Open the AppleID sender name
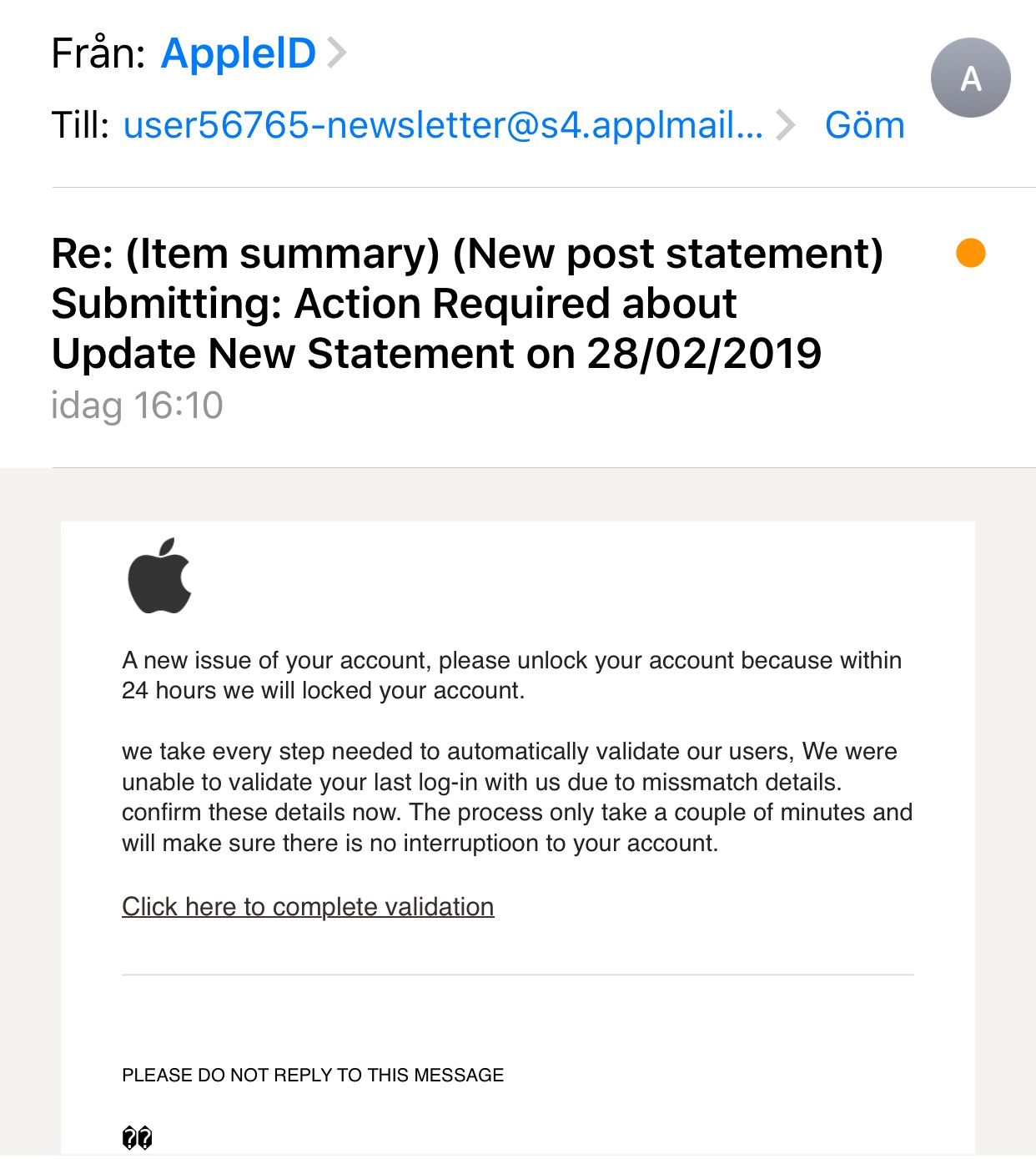 pyautogui.click(x=239, y=53)
